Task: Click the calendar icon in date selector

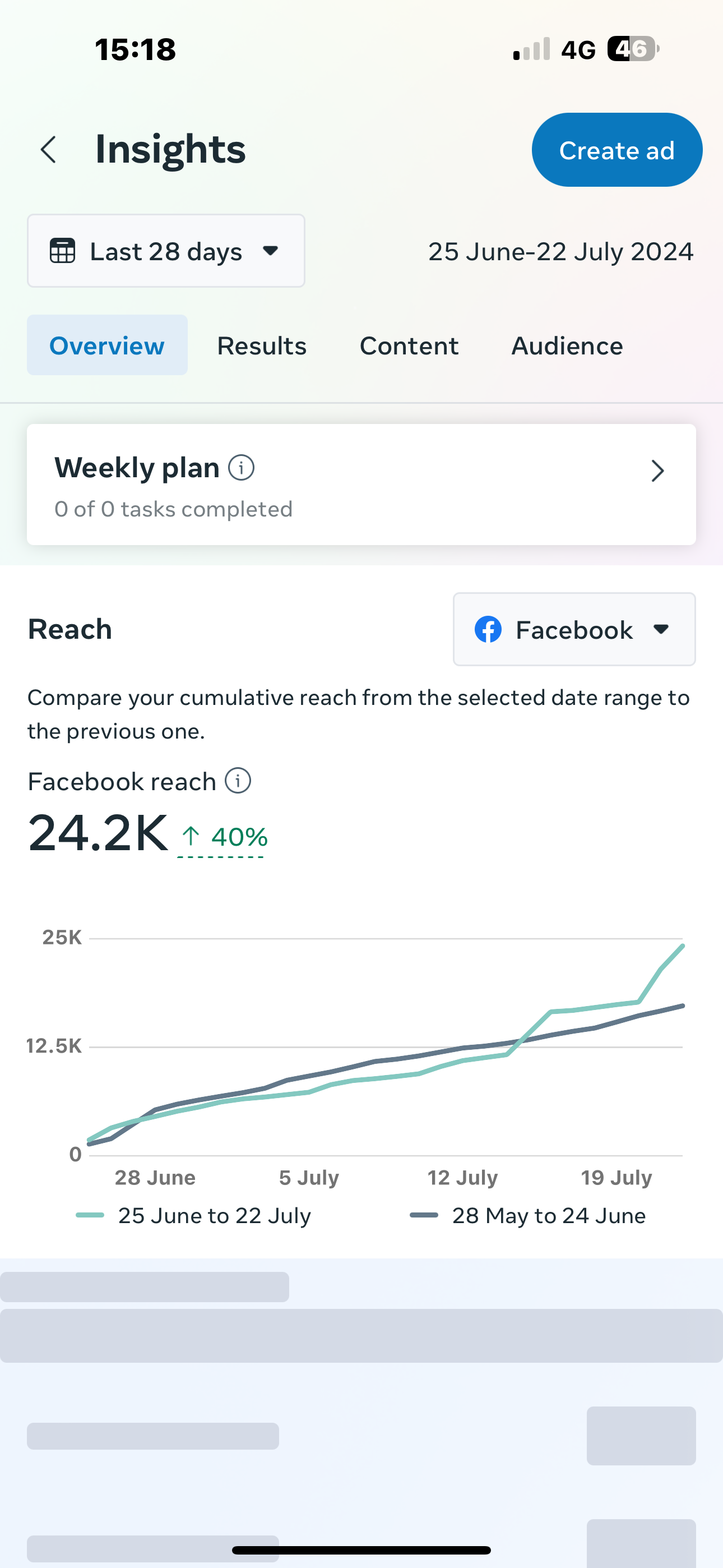Action: pyautogui.click(x=62, y=251)
